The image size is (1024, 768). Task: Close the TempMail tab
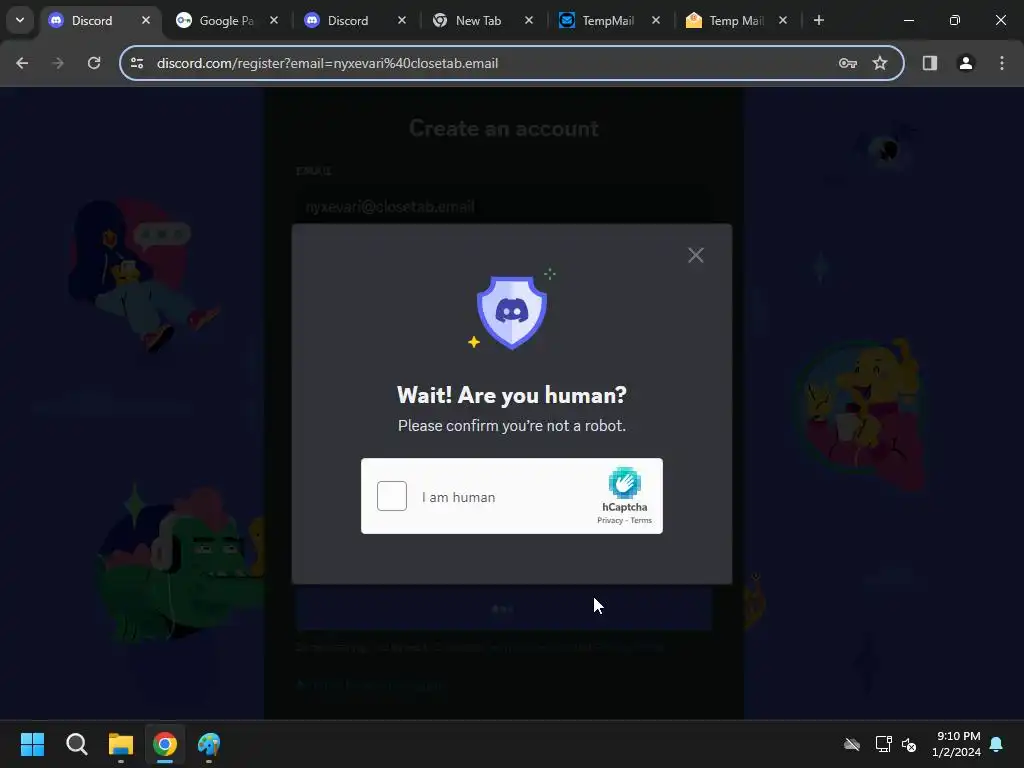[x=656, y=20]
